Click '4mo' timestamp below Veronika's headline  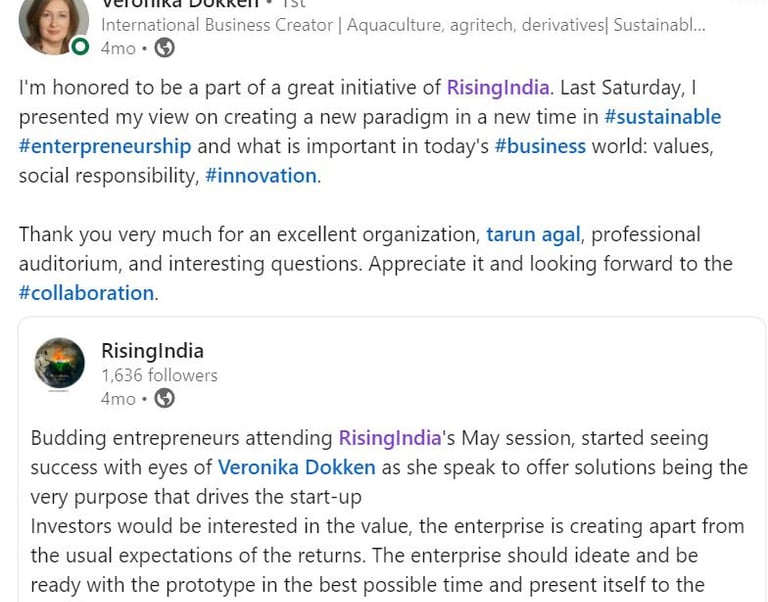(118, 48)
